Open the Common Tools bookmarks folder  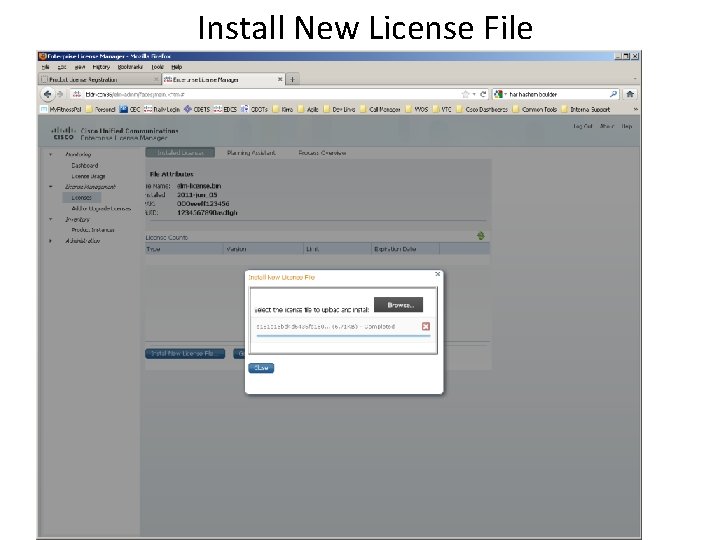[534, 109]
